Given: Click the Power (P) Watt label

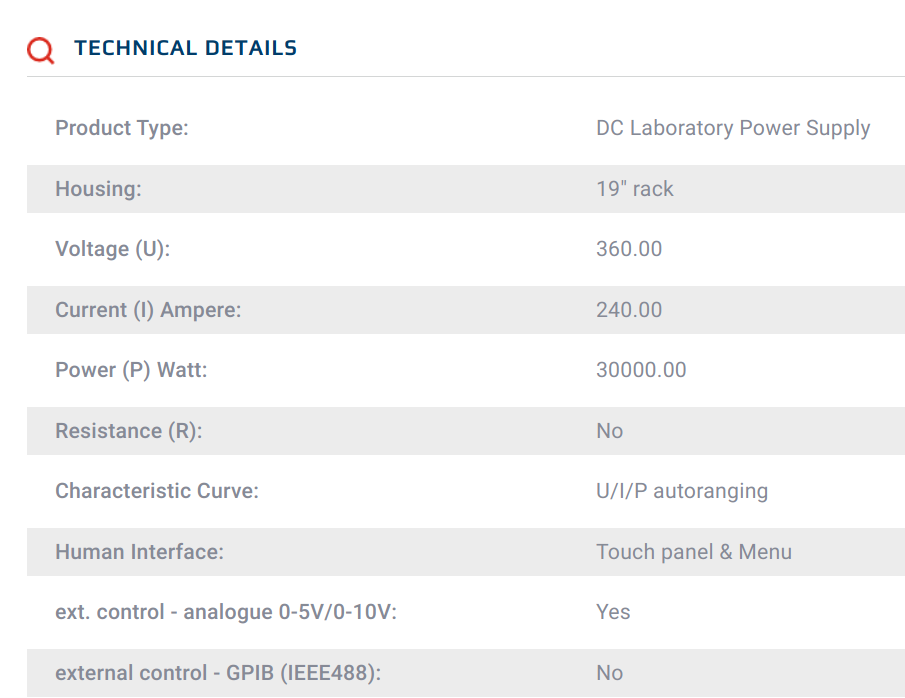Looking at the screenshot, I should tap(131, 370).
